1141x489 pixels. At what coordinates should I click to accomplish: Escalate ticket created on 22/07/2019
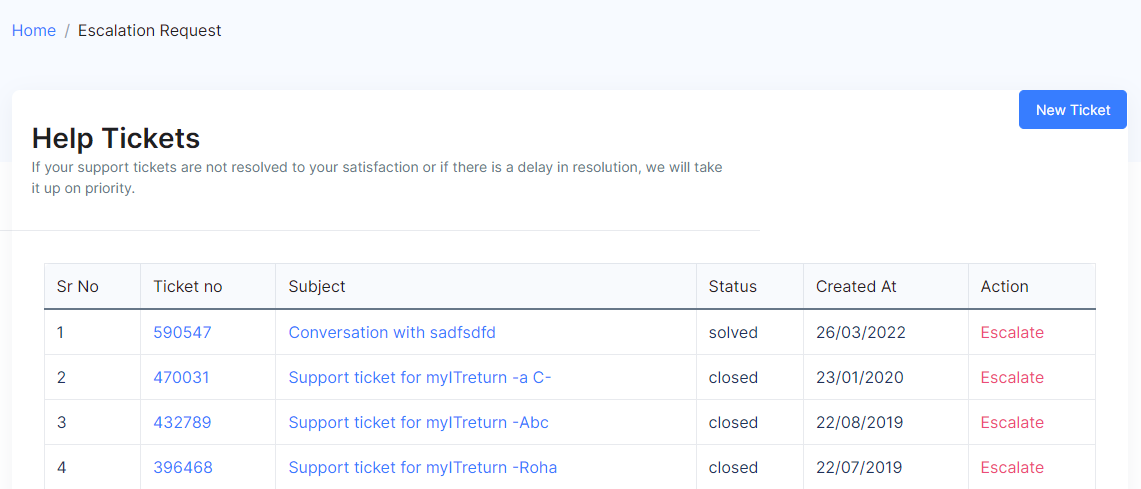coord(1012,468)
